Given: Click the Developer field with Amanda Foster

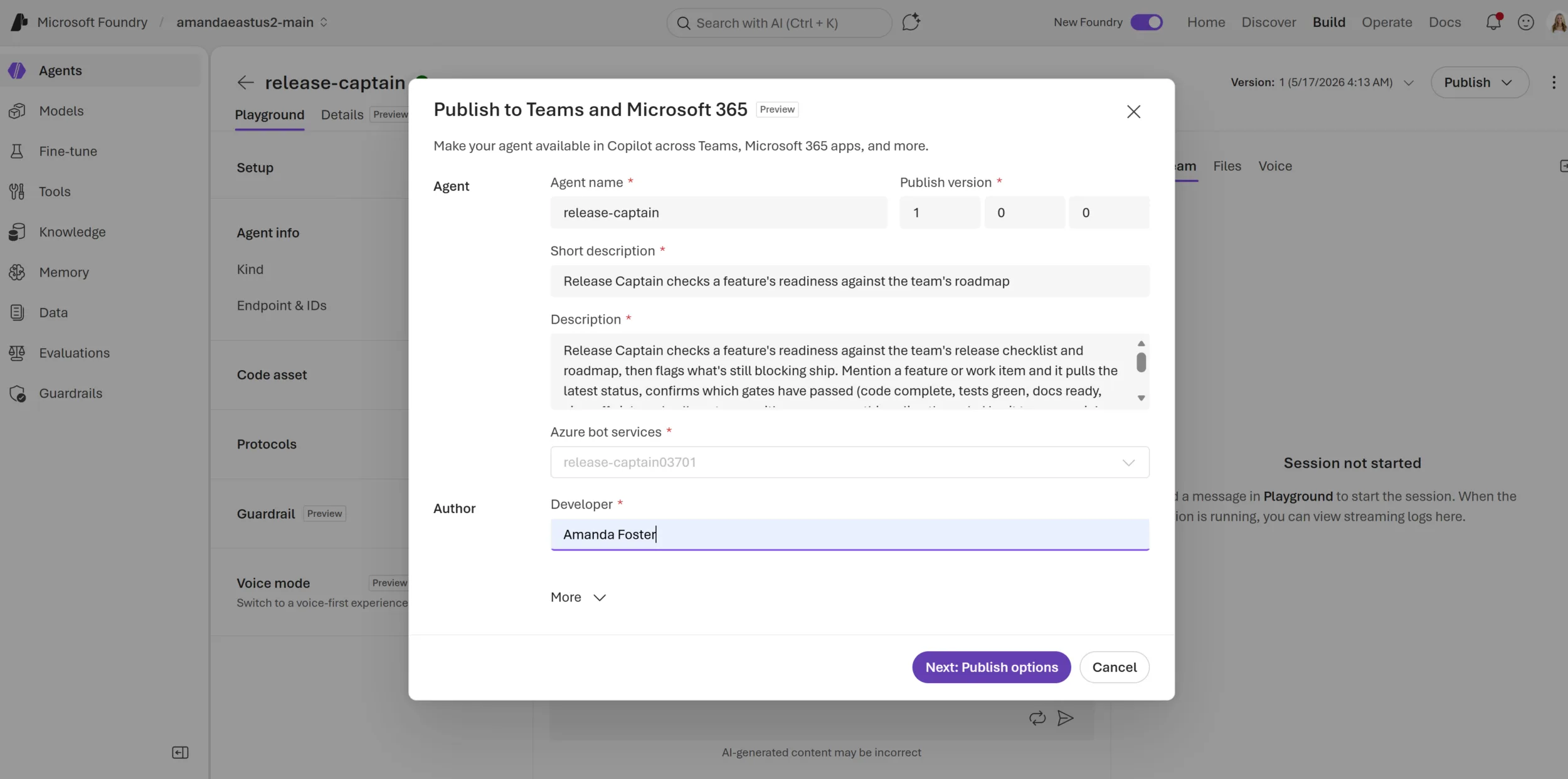Looking at the screenshot, I should (x=849, y=534).
